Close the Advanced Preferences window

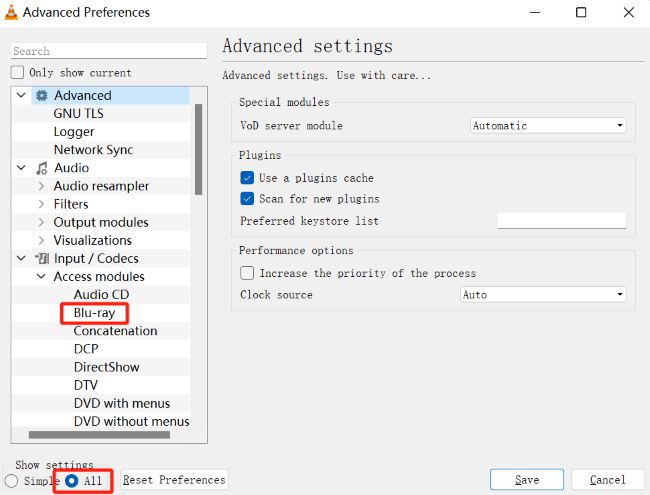coord(629,12)
